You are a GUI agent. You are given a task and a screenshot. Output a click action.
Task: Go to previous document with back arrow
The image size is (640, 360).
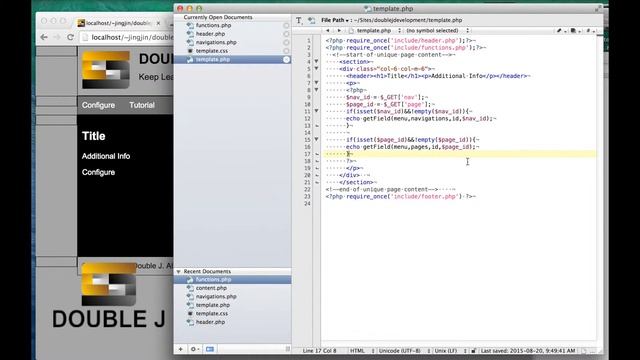point(327,31)
